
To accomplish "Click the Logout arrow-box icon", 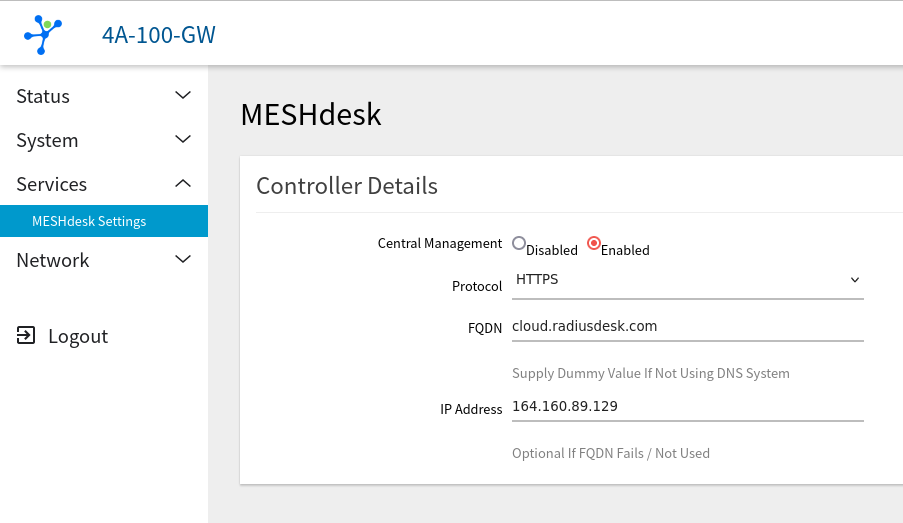I will click(26, 336).
